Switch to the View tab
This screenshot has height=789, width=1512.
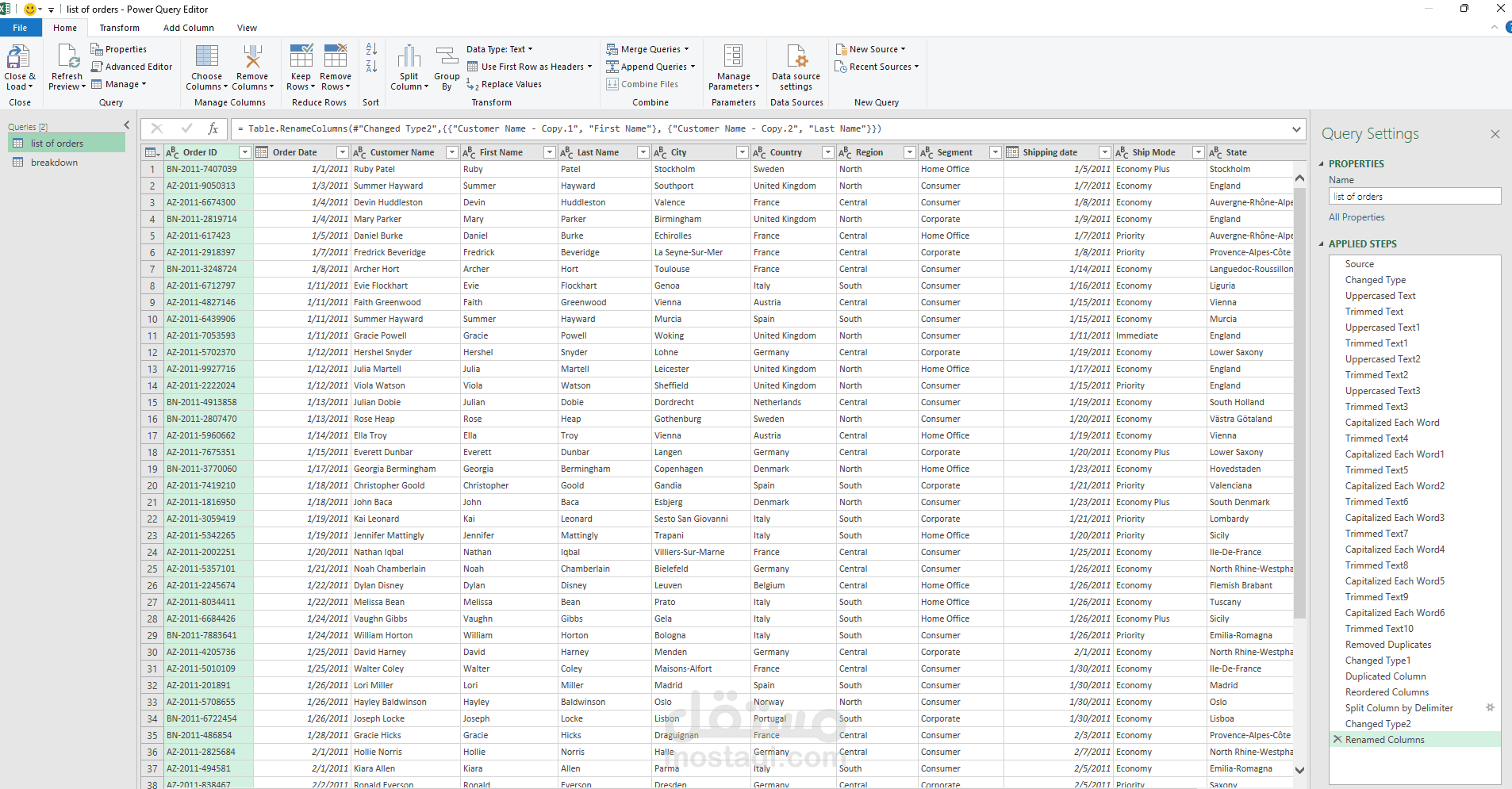pyautogui.click(x=248, y=28)
